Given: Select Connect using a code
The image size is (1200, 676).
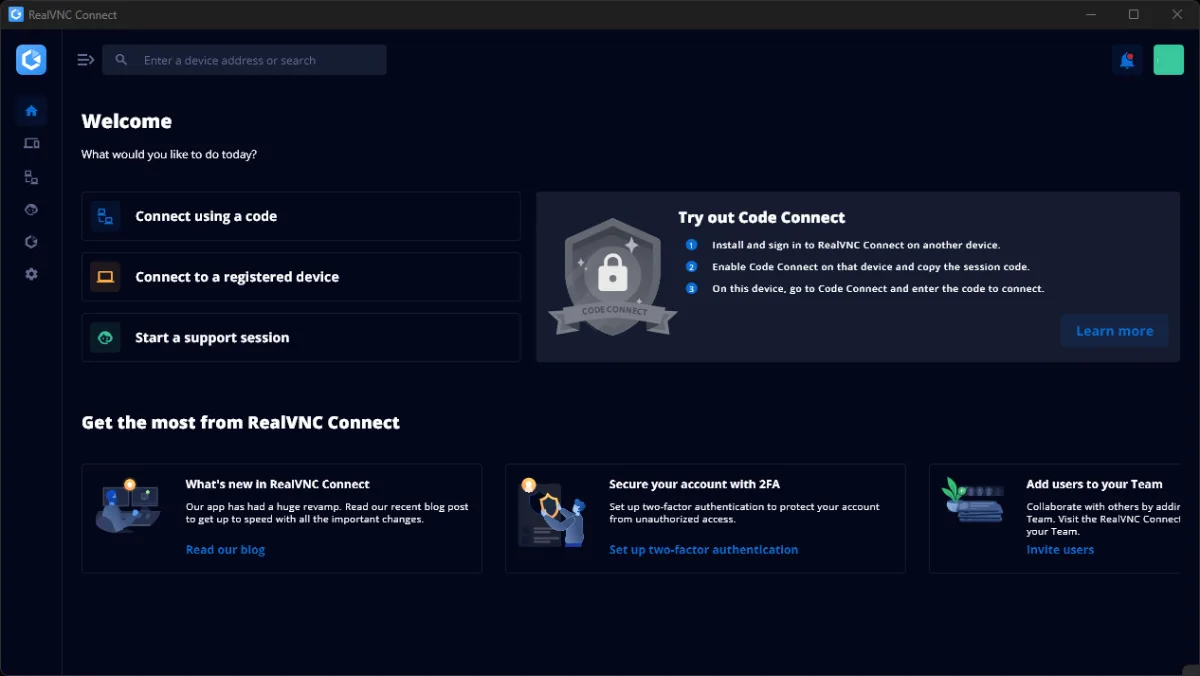Looking at the screenshot, I should (301, 216).
